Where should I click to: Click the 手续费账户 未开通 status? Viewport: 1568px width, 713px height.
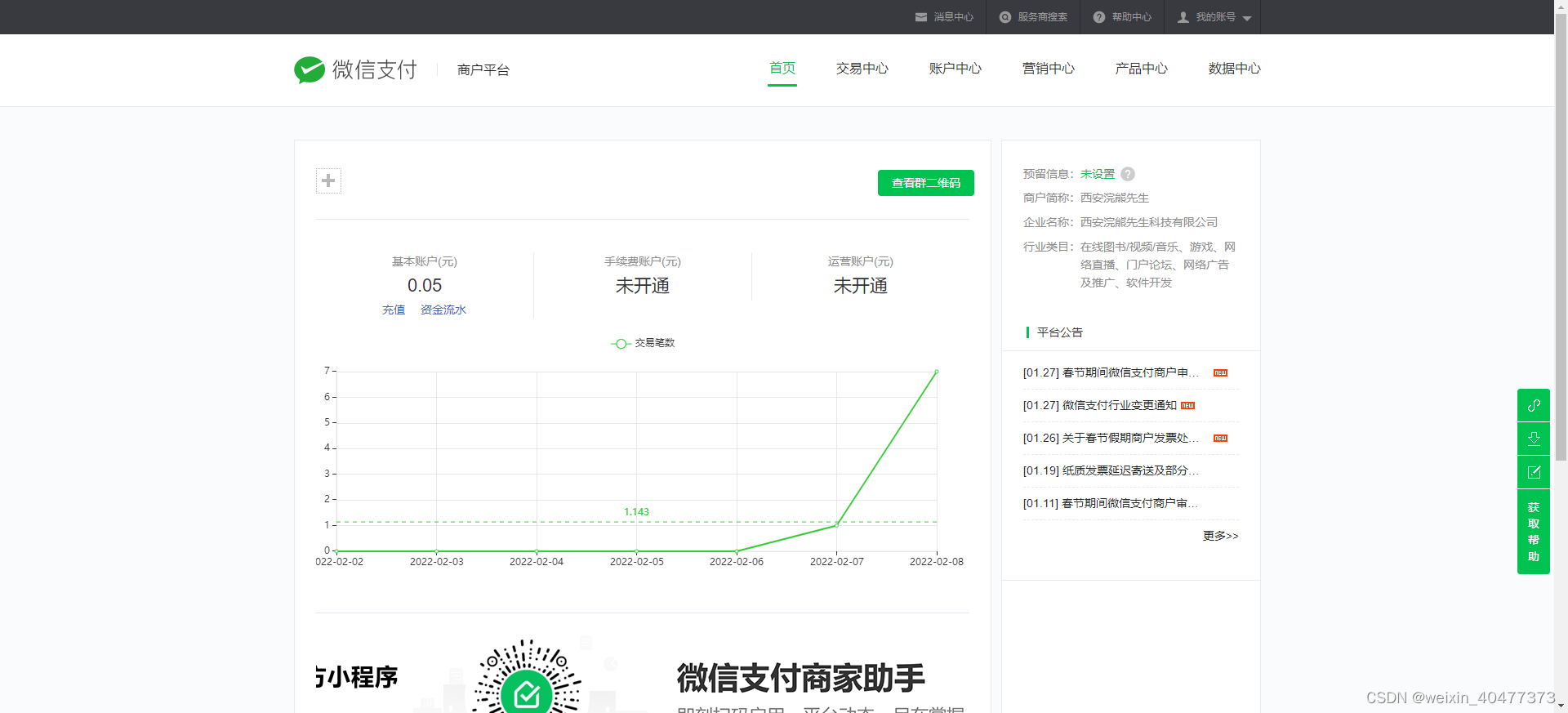coord(643,286)
